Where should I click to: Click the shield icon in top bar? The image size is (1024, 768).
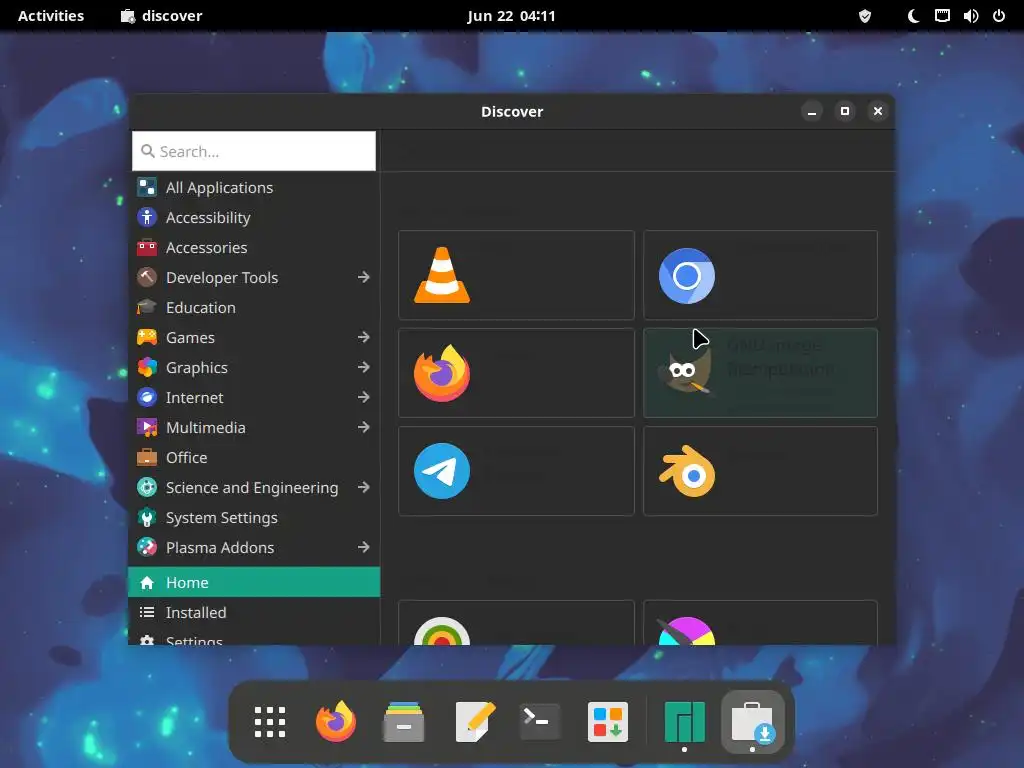tap(865, 16)
